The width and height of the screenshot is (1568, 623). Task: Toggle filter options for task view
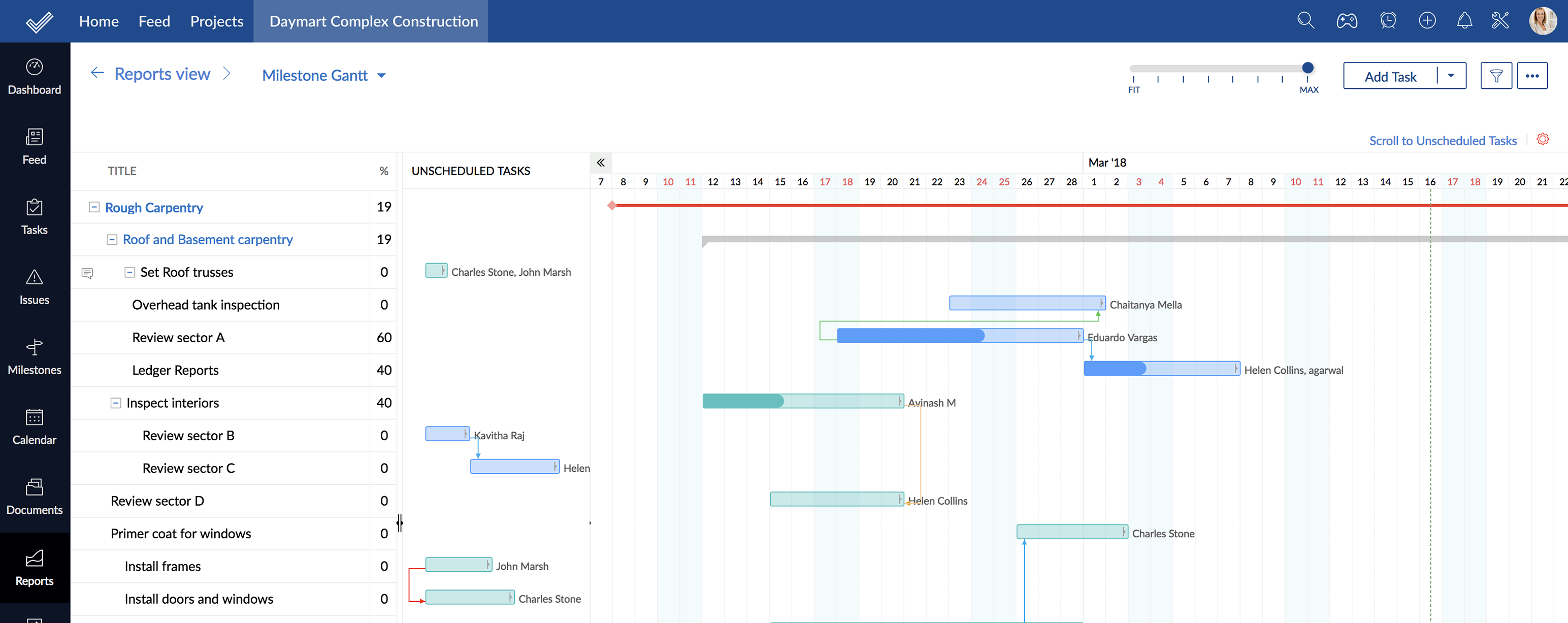(x=1497, y=75)
